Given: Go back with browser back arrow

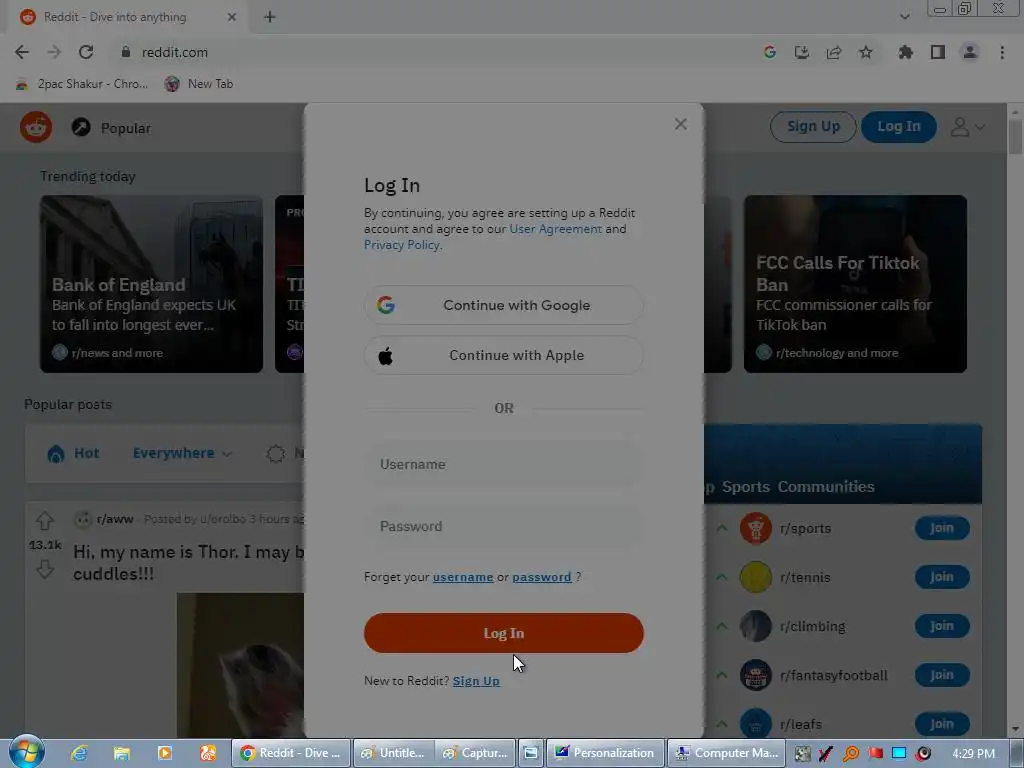Looking at the screenshot, I should coord(22,52).
